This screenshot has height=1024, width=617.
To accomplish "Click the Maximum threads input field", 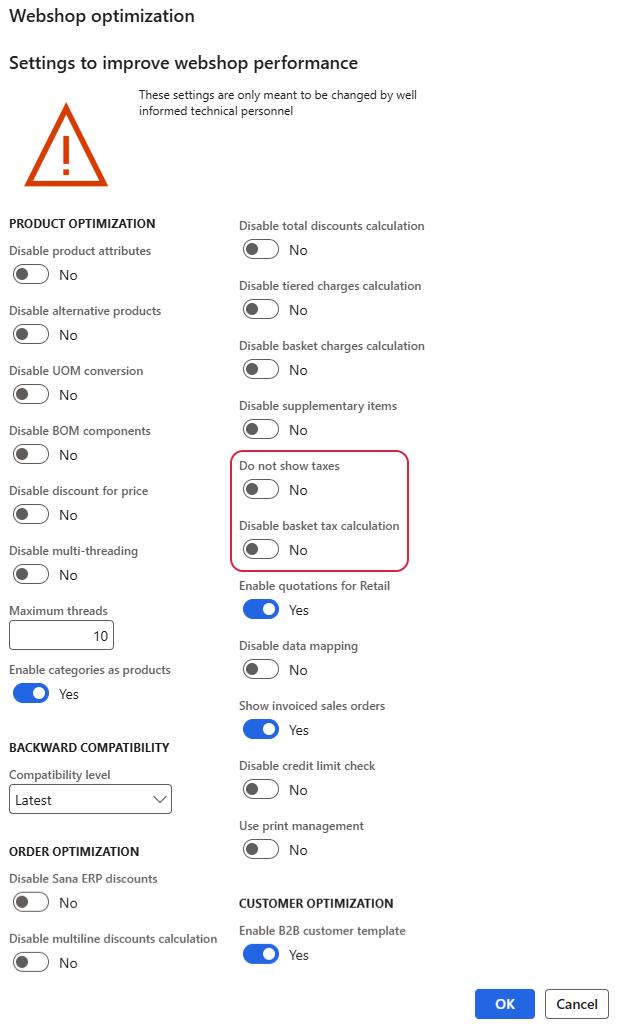I will (x=61, y=636).
